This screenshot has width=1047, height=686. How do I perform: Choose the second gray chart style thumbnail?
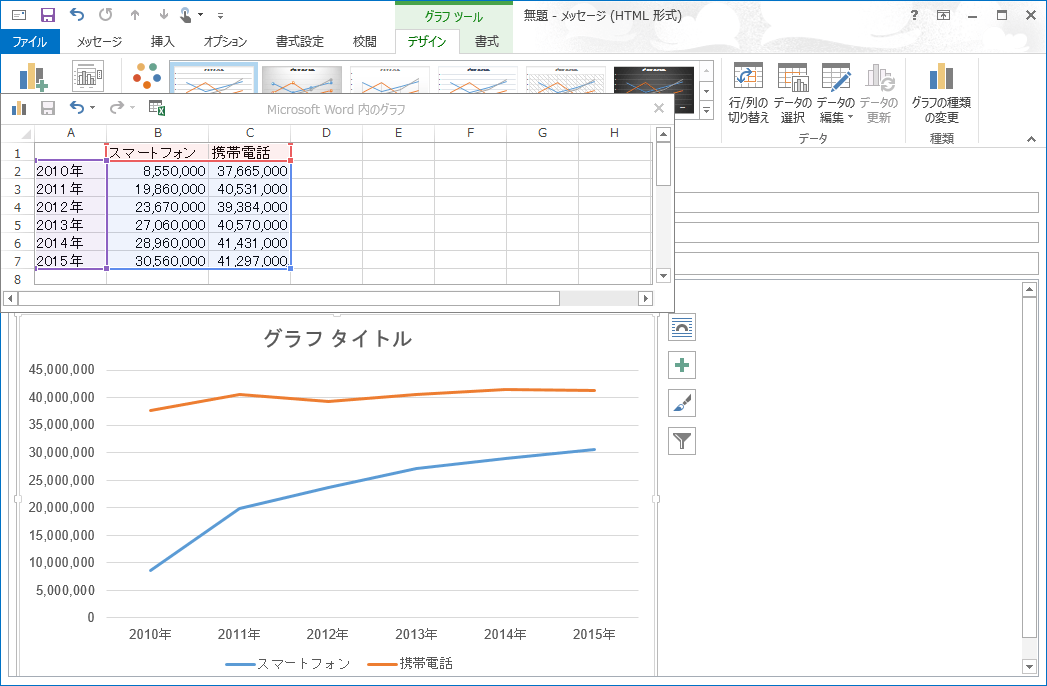pos(302,80)
